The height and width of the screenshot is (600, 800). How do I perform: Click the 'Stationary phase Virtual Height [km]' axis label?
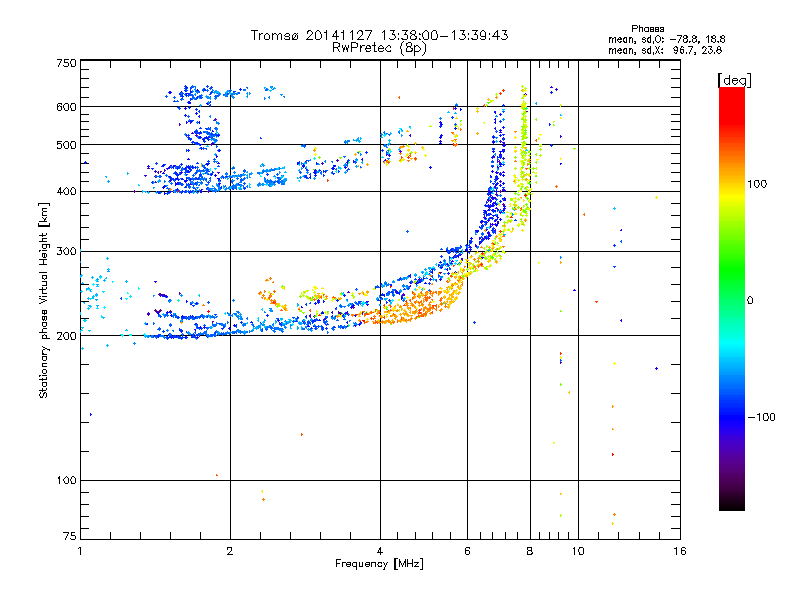click(x=43, y=300)
